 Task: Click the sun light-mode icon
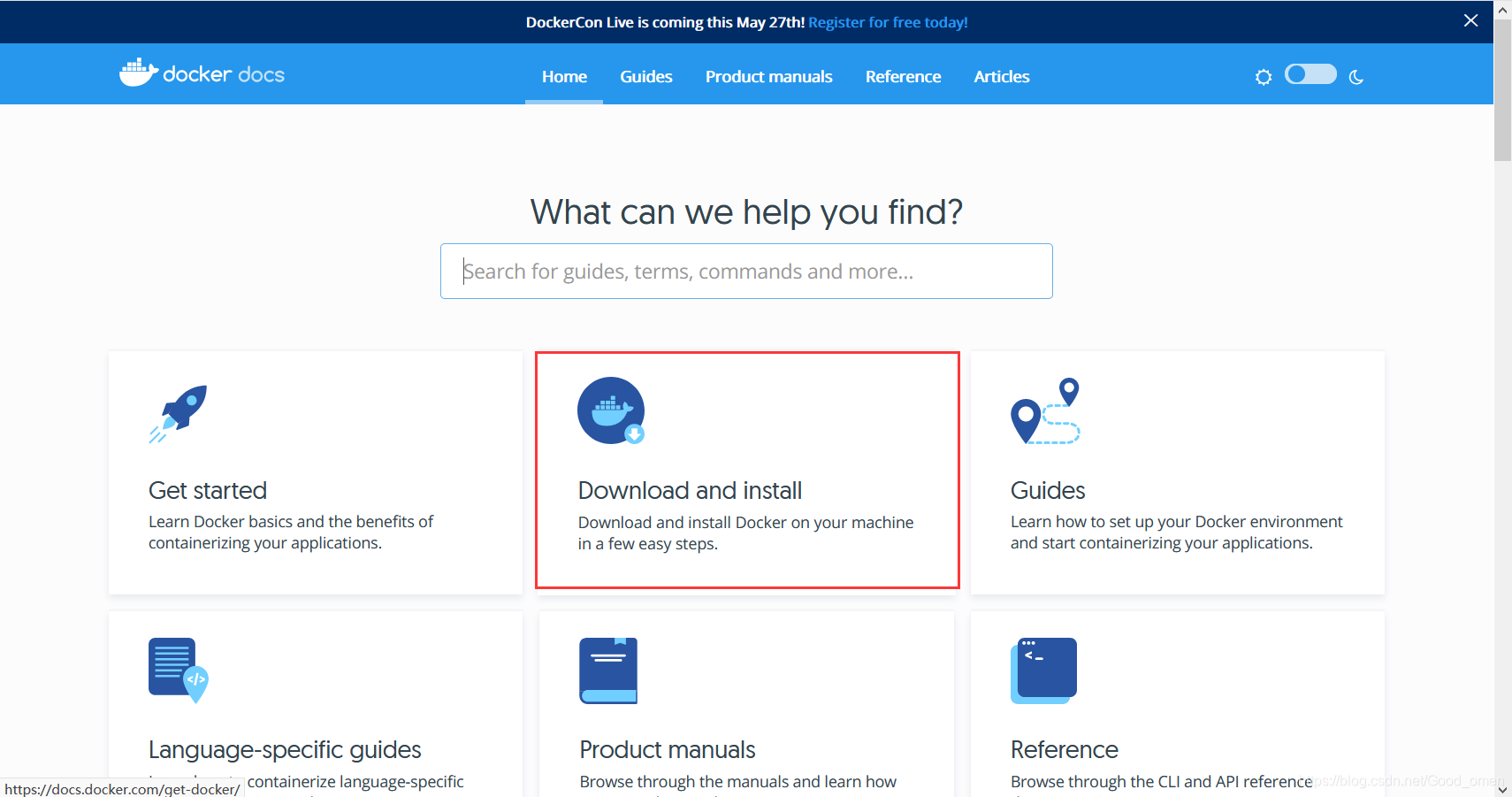[1264, 77]
